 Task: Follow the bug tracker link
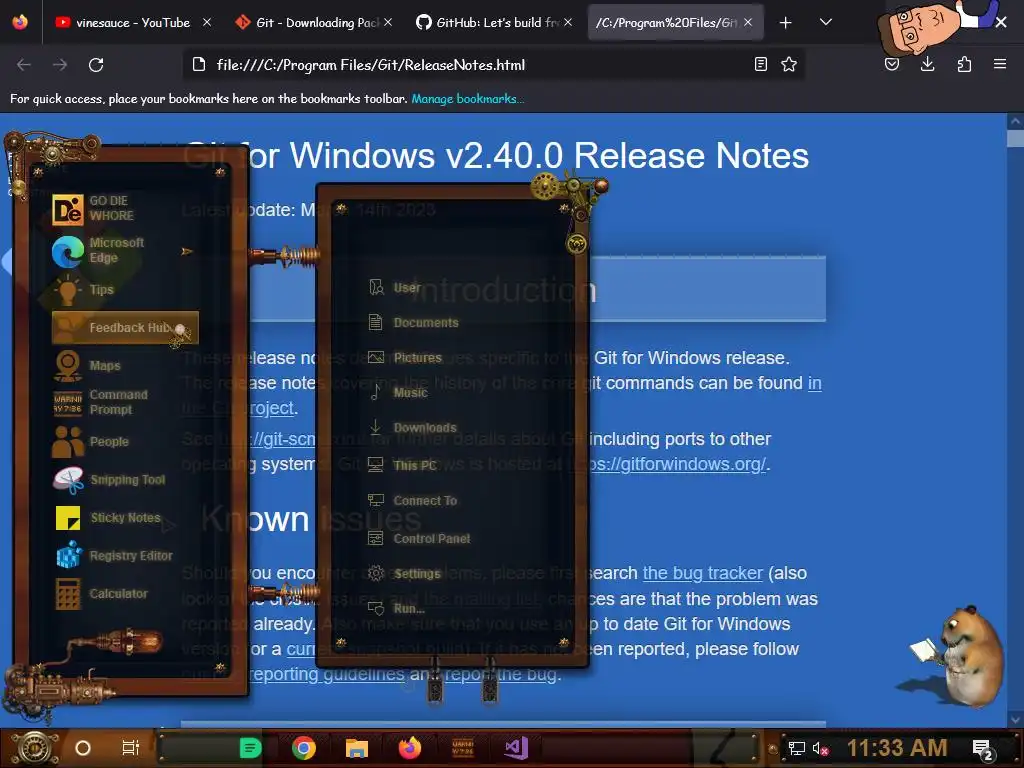point(703,573)
